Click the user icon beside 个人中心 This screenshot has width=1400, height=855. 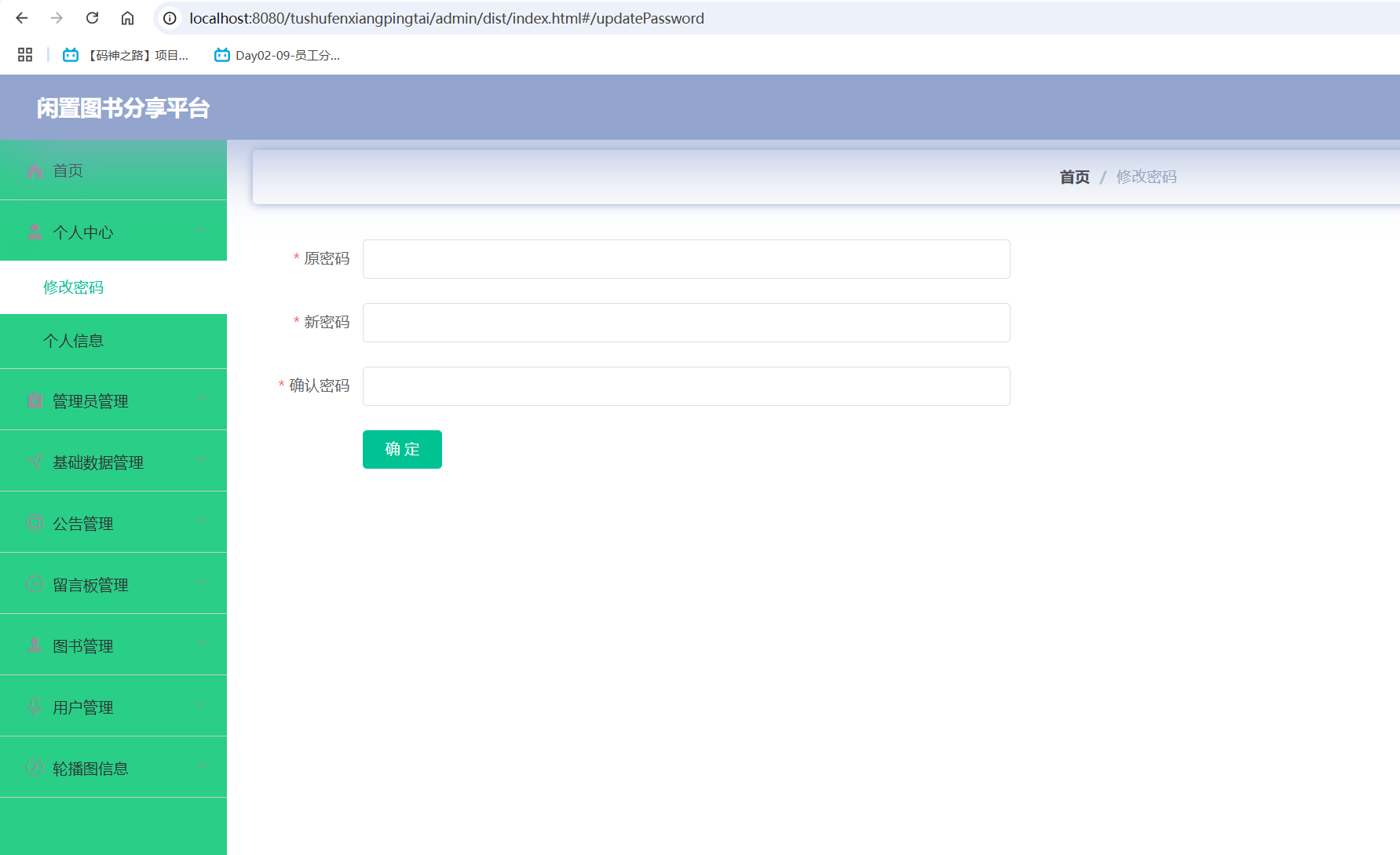tap(35, 232)
